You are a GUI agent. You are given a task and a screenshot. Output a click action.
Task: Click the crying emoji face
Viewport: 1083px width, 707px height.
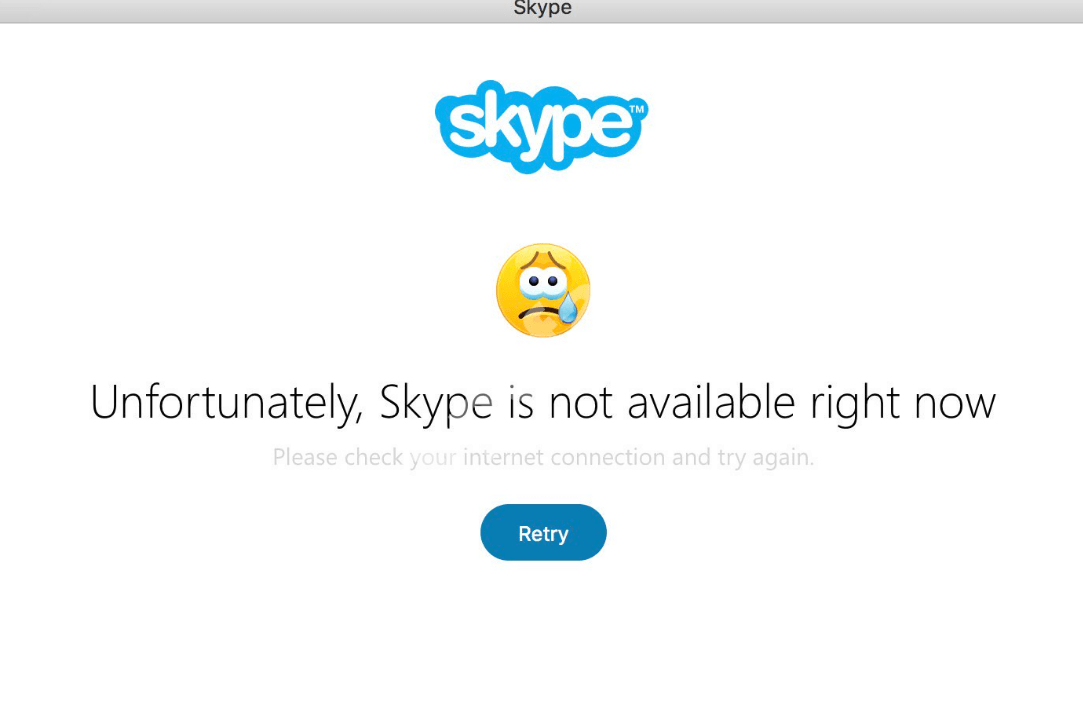542,291
